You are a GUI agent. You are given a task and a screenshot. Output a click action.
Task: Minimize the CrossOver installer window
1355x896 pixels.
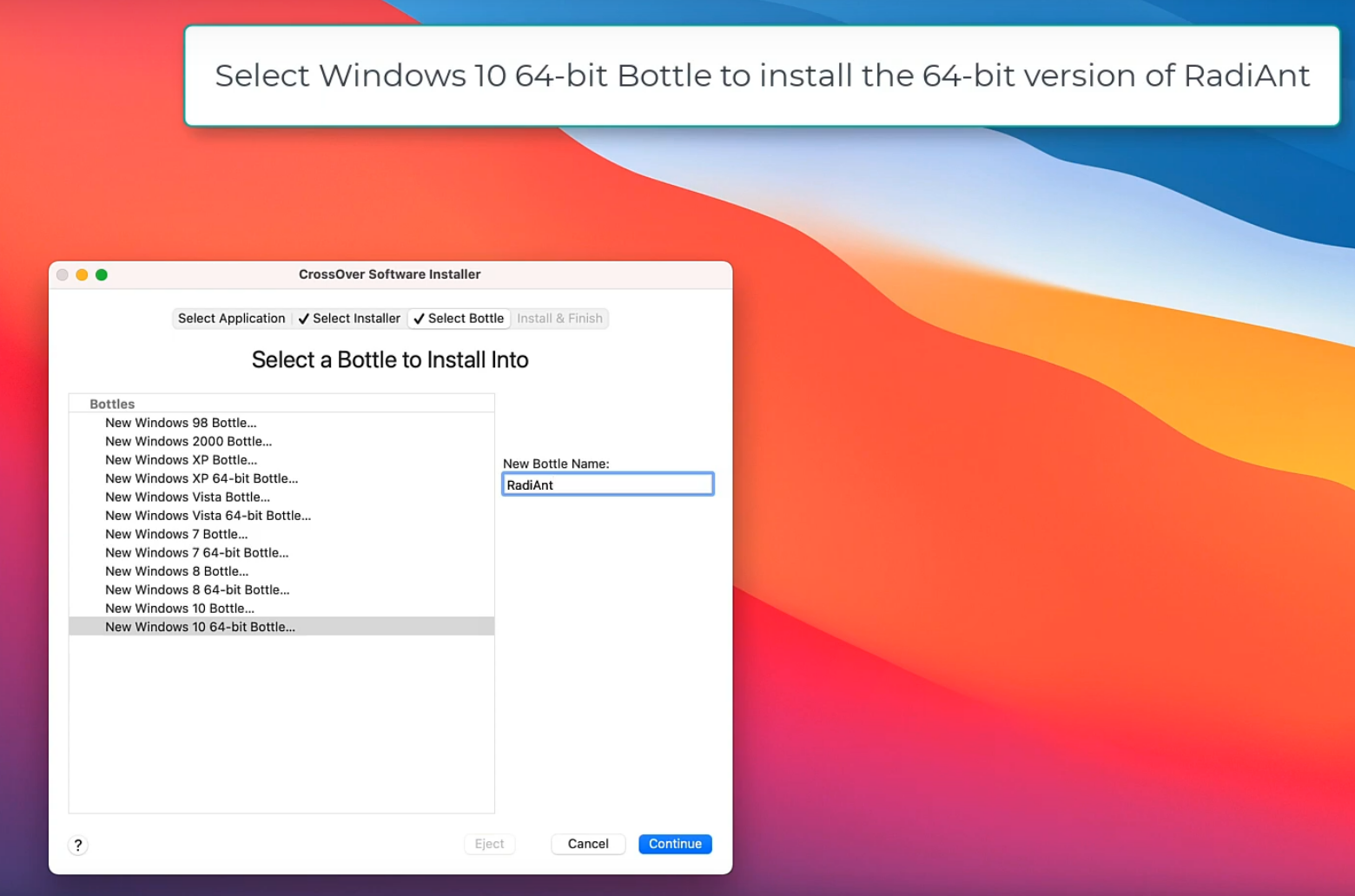click(82, 274)
